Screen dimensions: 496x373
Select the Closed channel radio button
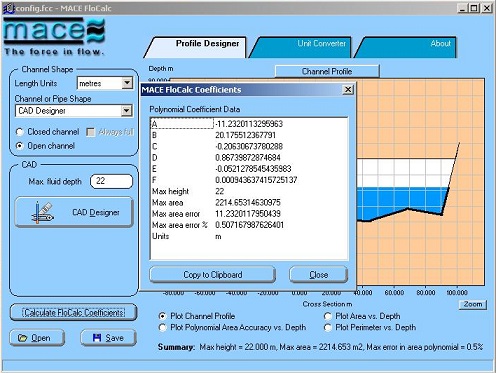[x=20, y=132]
